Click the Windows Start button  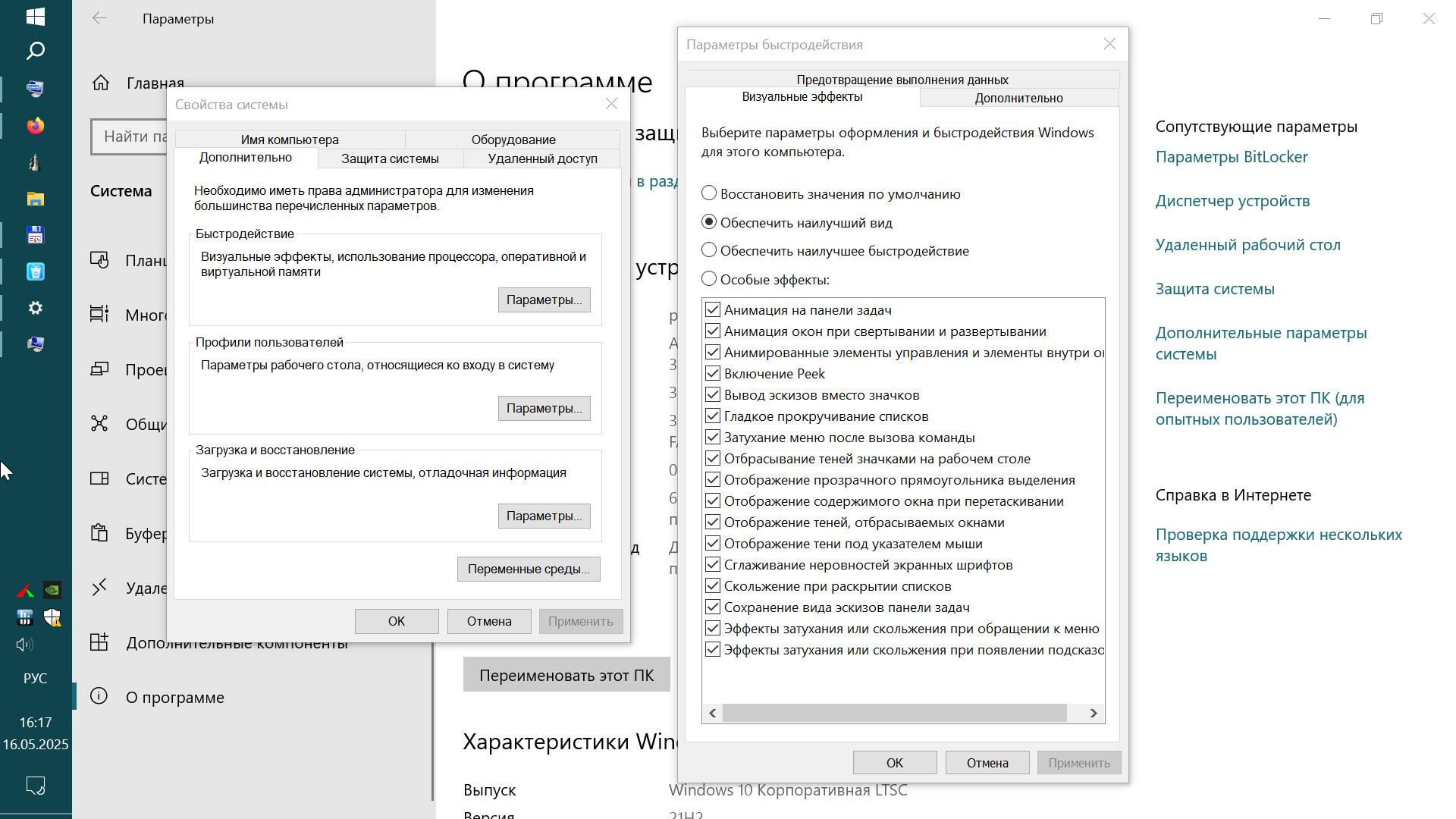coord(35,17)
